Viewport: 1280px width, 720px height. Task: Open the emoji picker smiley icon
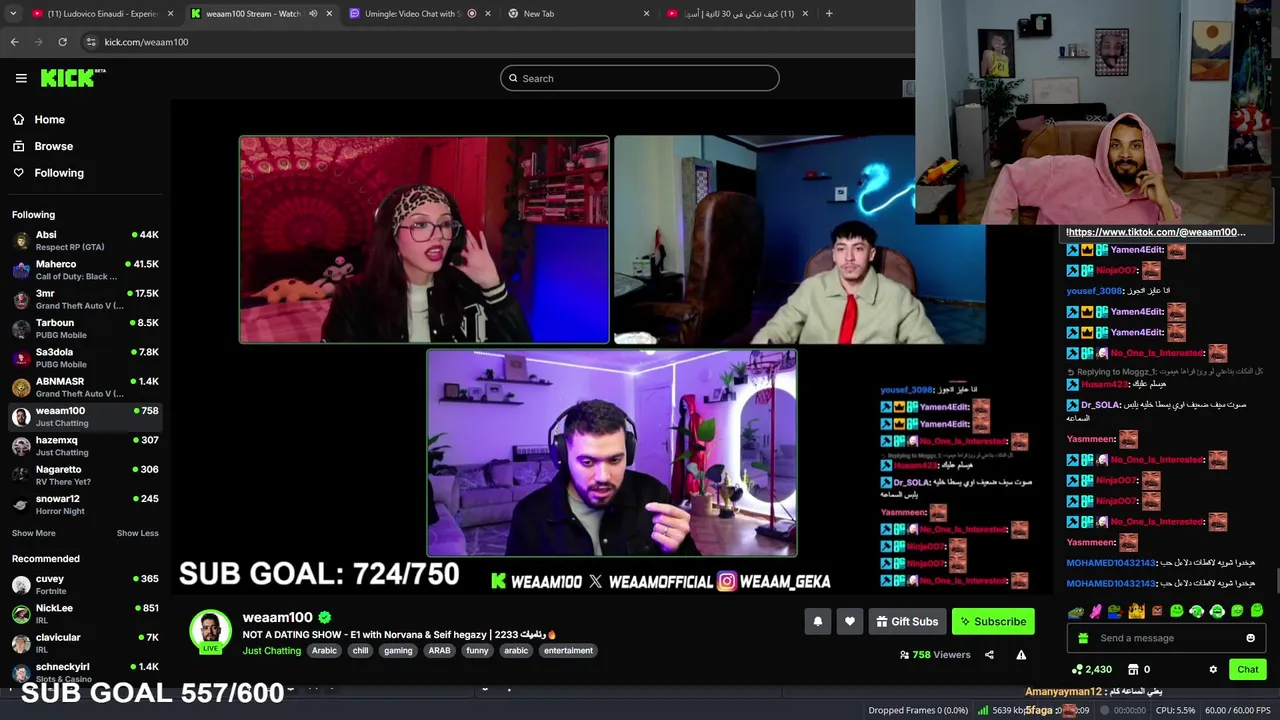point(1250,638)
